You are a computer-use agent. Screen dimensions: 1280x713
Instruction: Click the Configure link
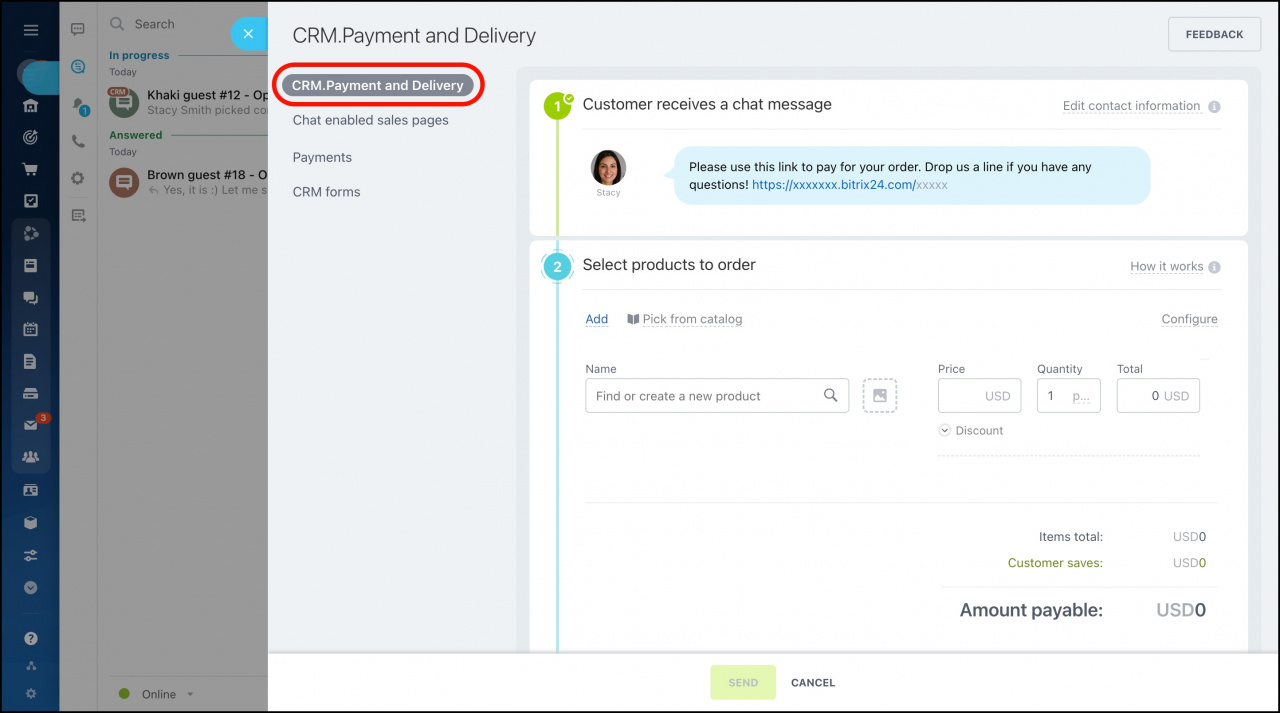pos(1190,319)
